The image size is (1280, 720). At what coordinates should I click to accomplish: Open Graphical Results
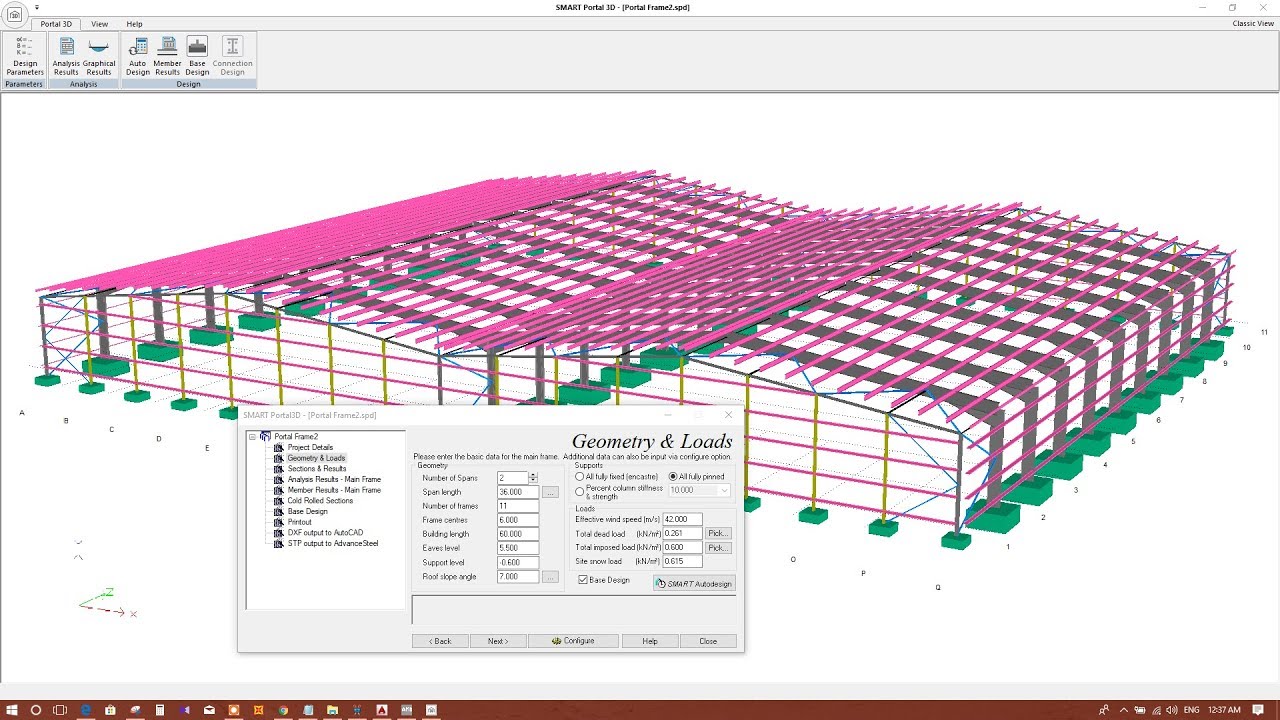point(98,57)
